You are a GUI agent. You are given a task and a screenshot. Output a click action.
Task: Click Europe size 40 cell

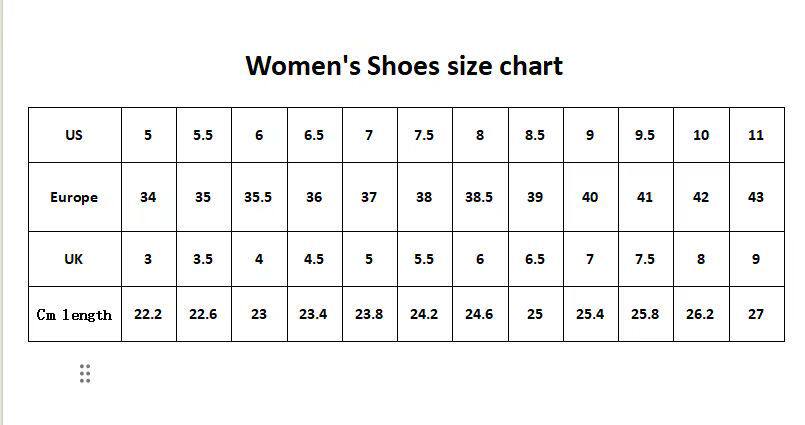click(x=590, y=197)
